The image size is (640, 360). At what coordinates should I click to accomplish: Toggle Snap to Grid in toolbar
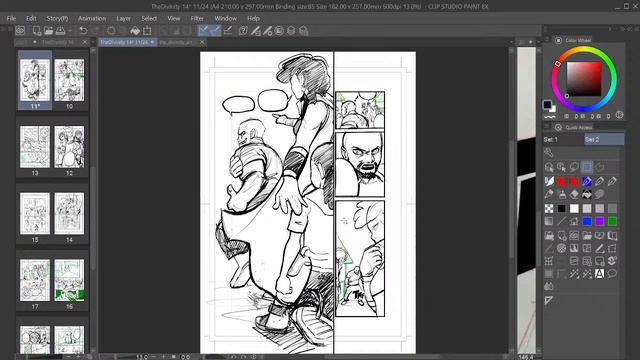[229, 31]
